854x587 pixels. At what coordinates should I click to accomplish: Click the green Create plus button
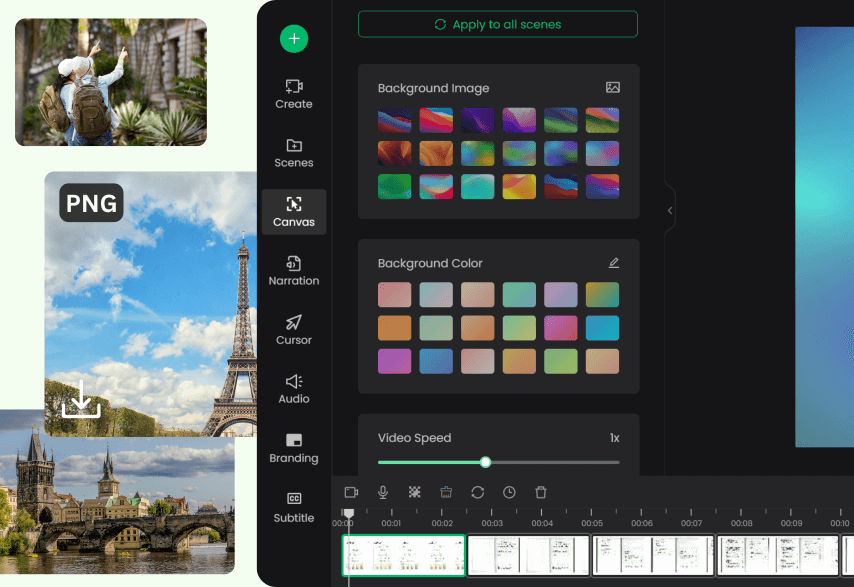click(293, 39)
